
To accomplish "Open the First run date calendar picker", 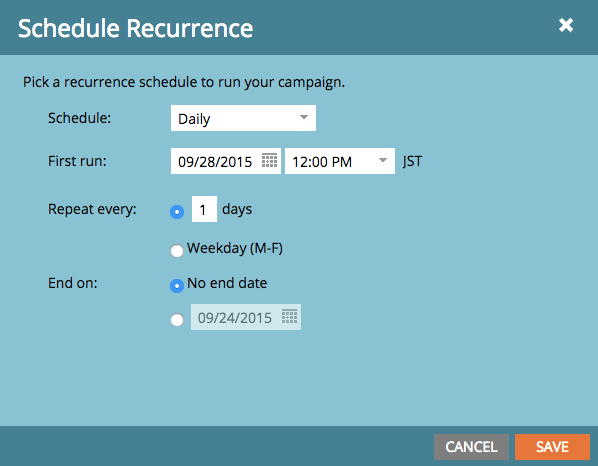I will [269, 161].
